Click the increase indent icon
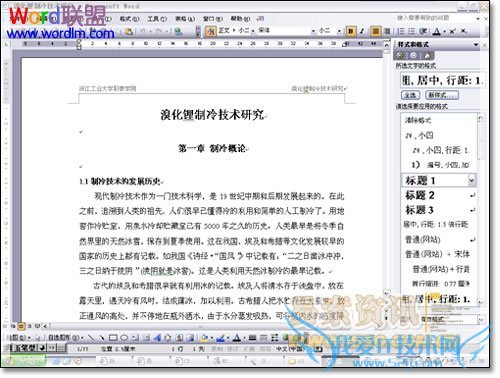This screenshot has height=378, width=500. [423, 31]
